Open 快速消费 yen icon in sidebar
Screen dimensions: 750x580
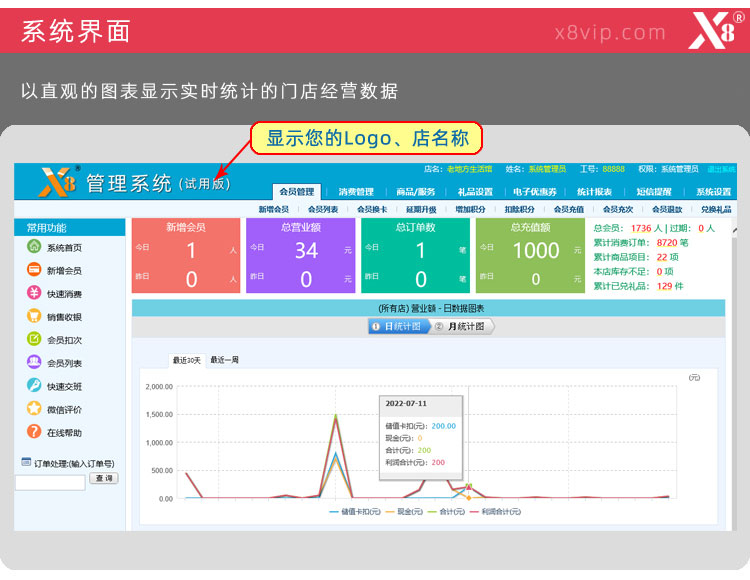coord(34,292)
